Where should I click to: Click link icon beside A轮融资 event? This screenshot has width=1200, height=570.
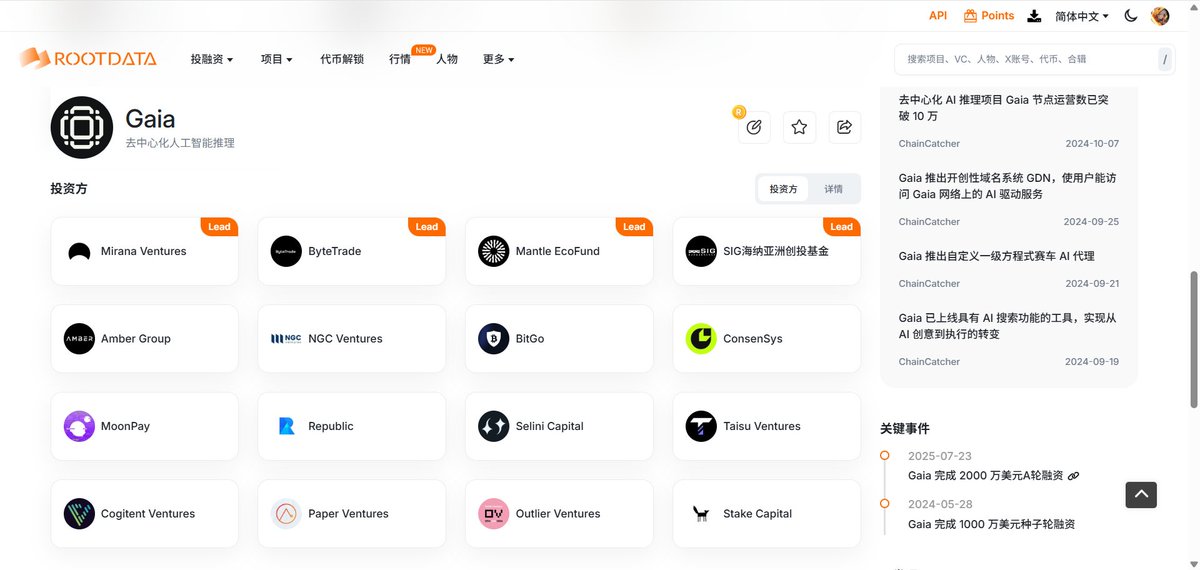pyautogui.click(x=1073, y=476)
